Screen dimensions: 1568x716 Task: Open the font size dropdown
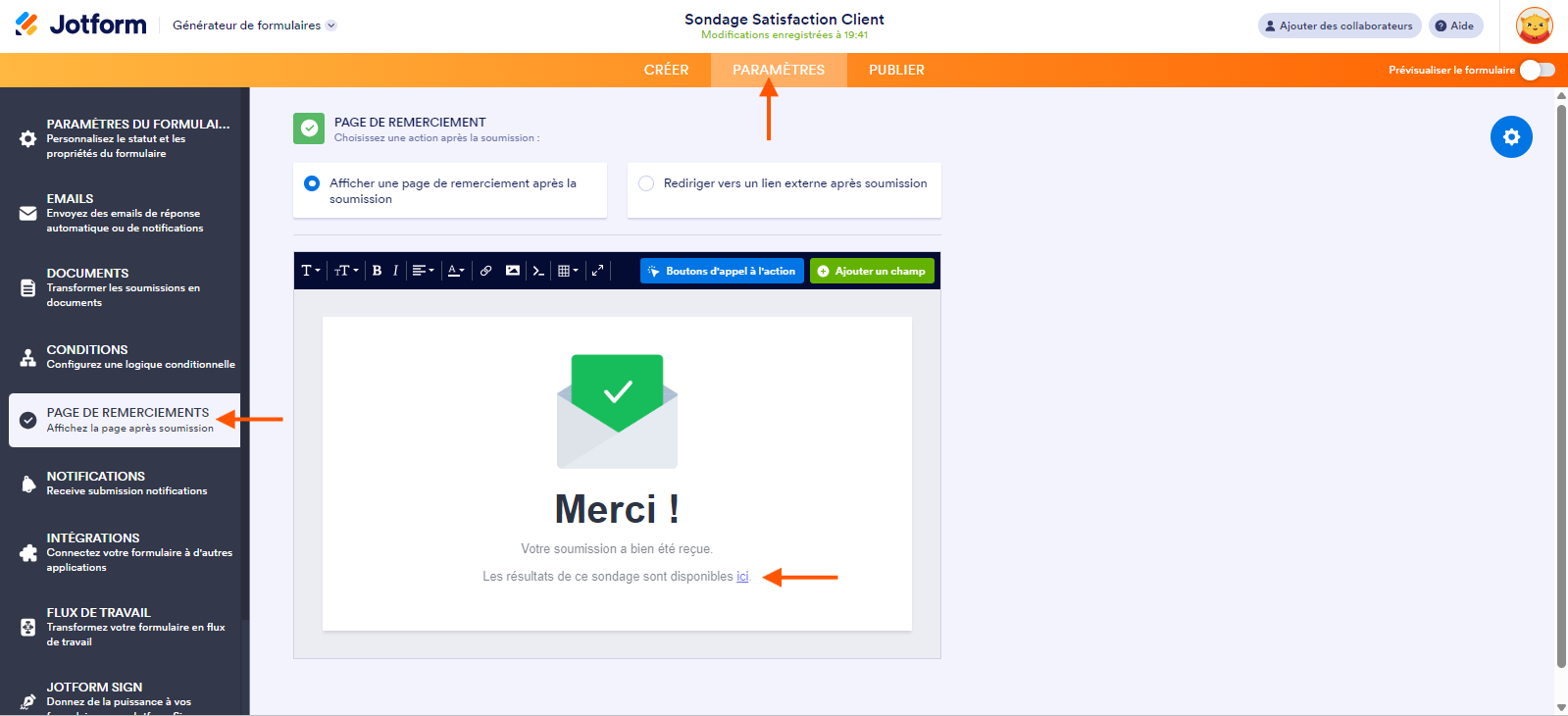[346, 271]
